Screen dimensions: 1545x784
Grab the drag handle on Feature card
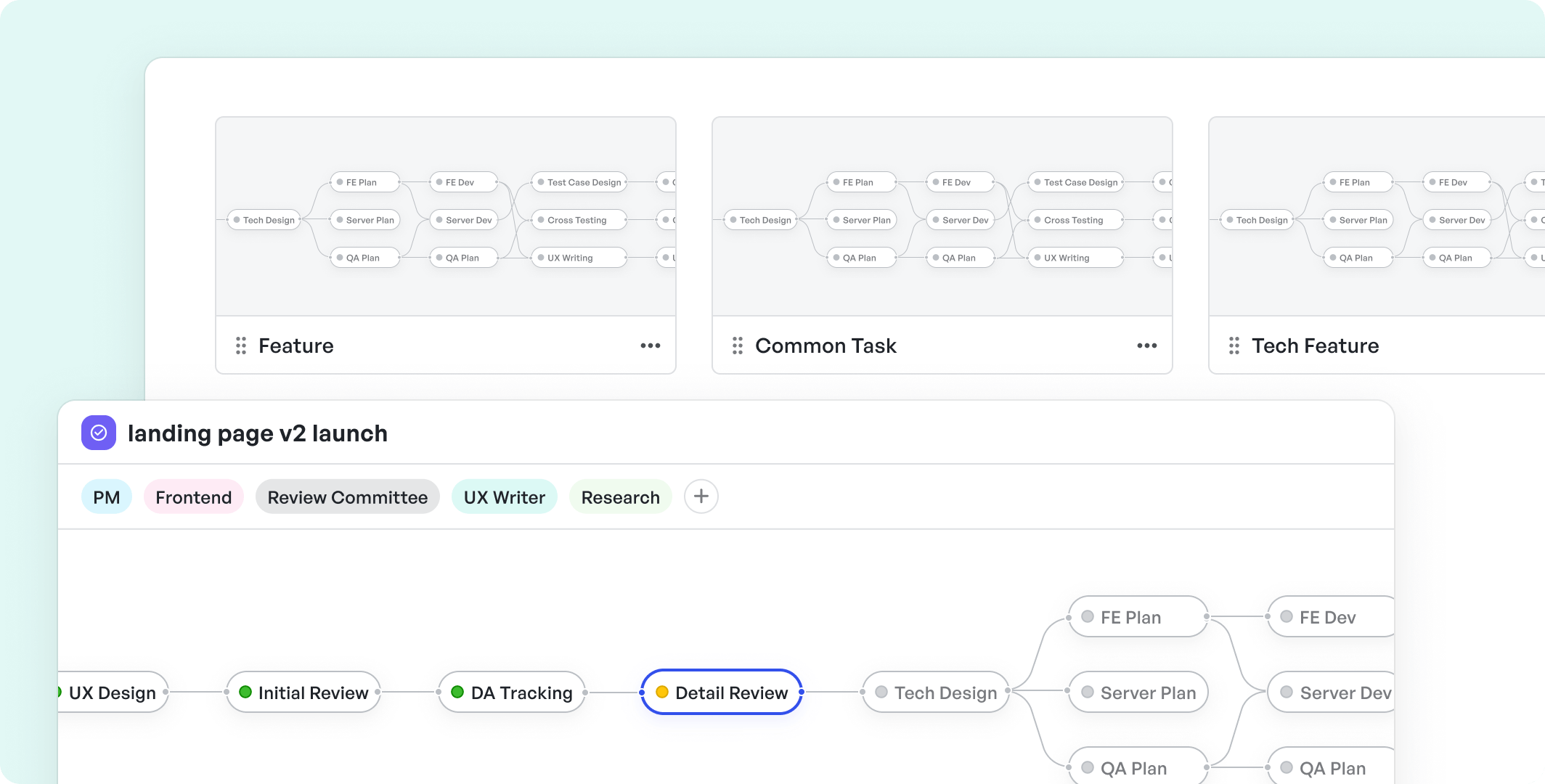click(241, 346)
